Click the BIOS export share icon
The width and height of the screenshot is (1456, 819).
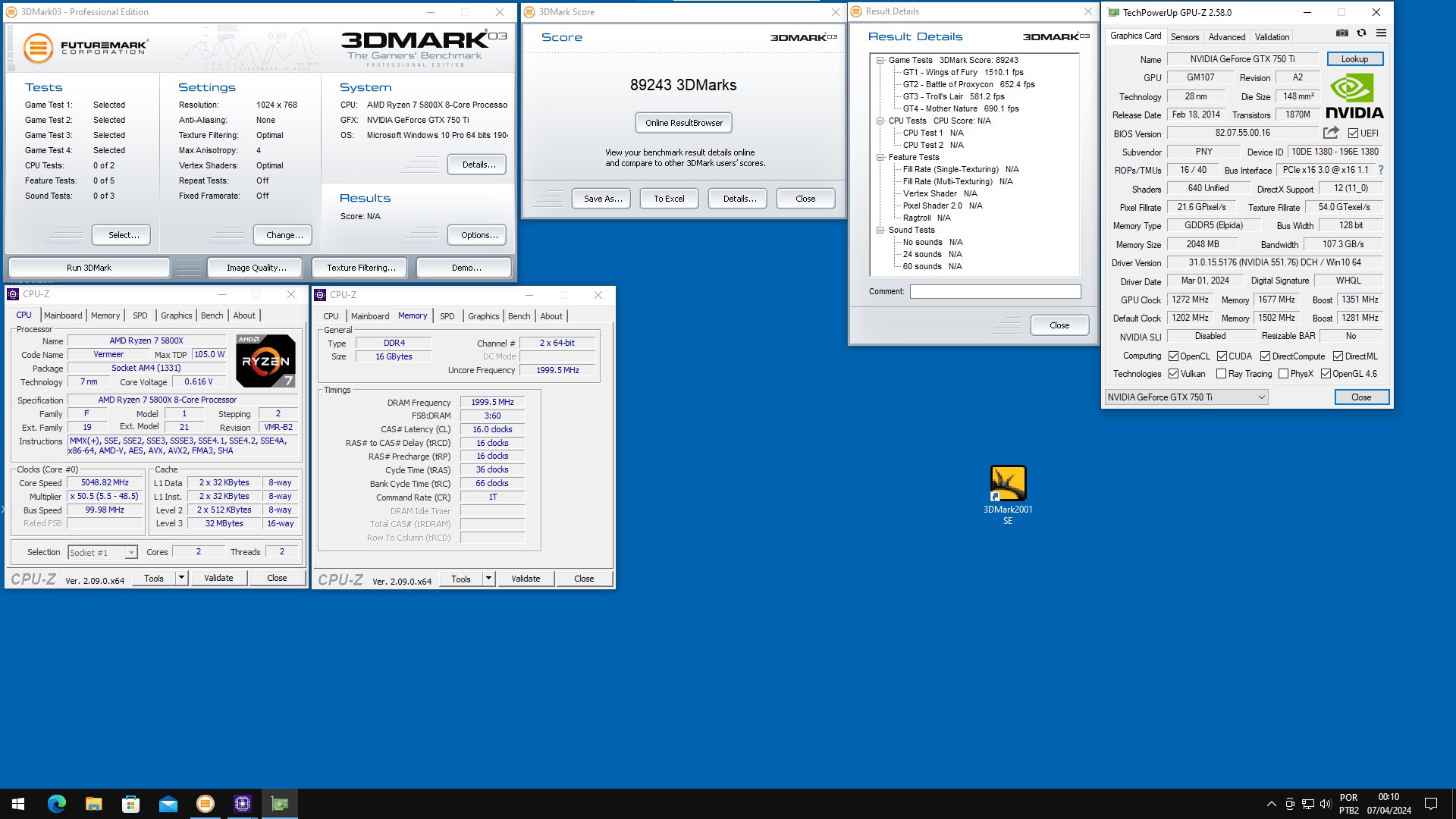point(1331,133)
